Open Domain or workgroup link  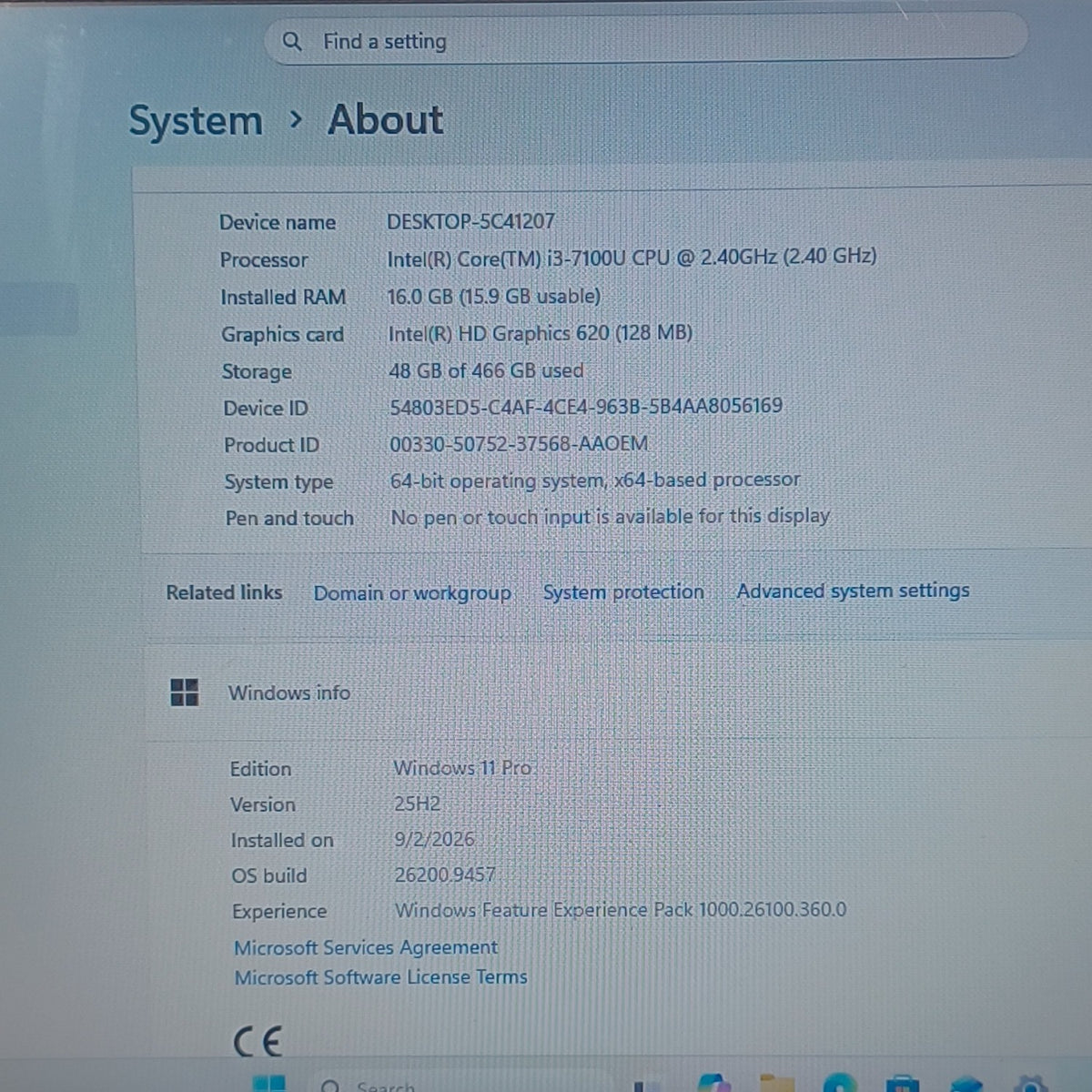tap(412, 593)
